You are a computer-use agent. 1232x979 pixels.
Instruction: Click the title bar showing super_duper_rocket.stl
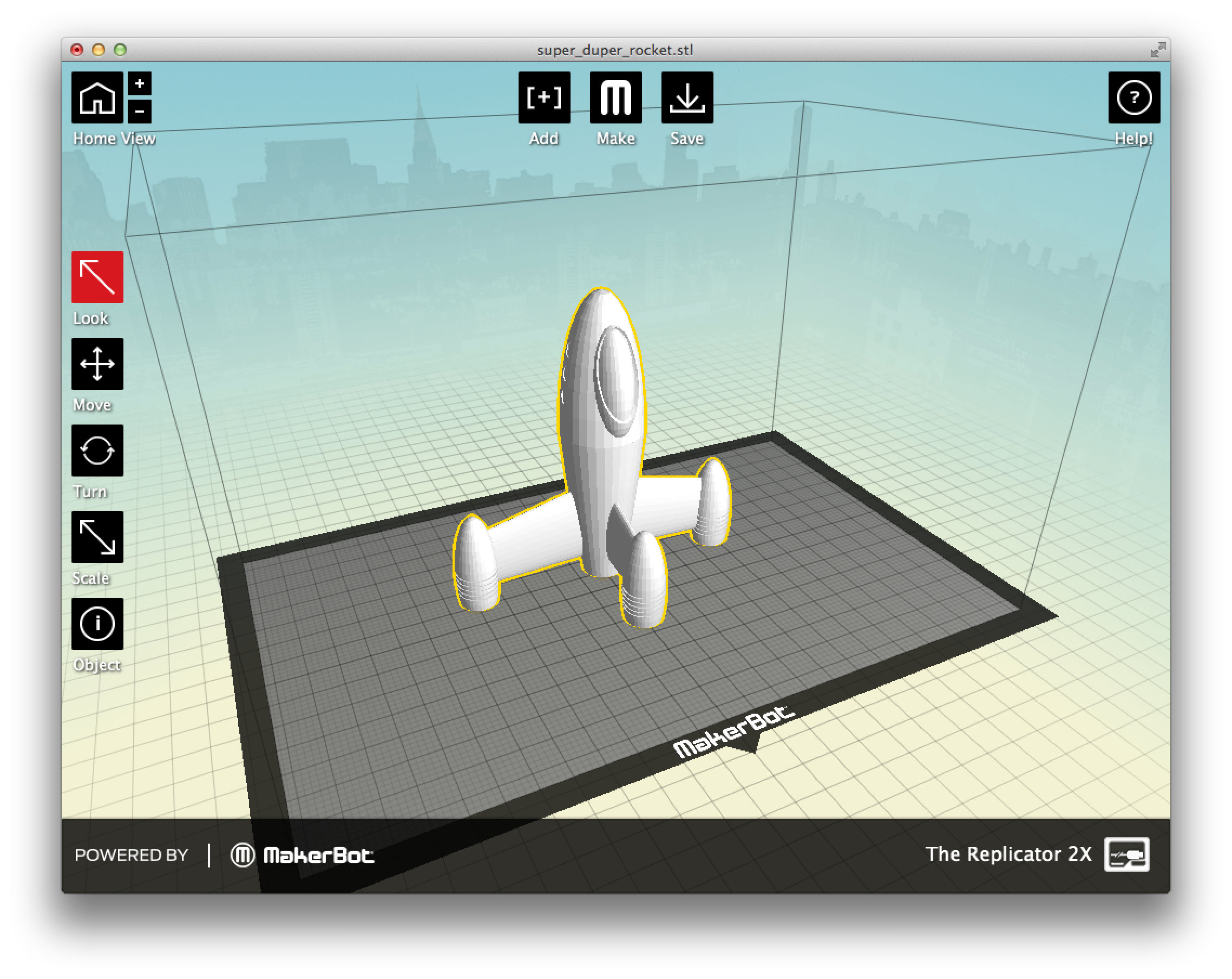(614, 50)
